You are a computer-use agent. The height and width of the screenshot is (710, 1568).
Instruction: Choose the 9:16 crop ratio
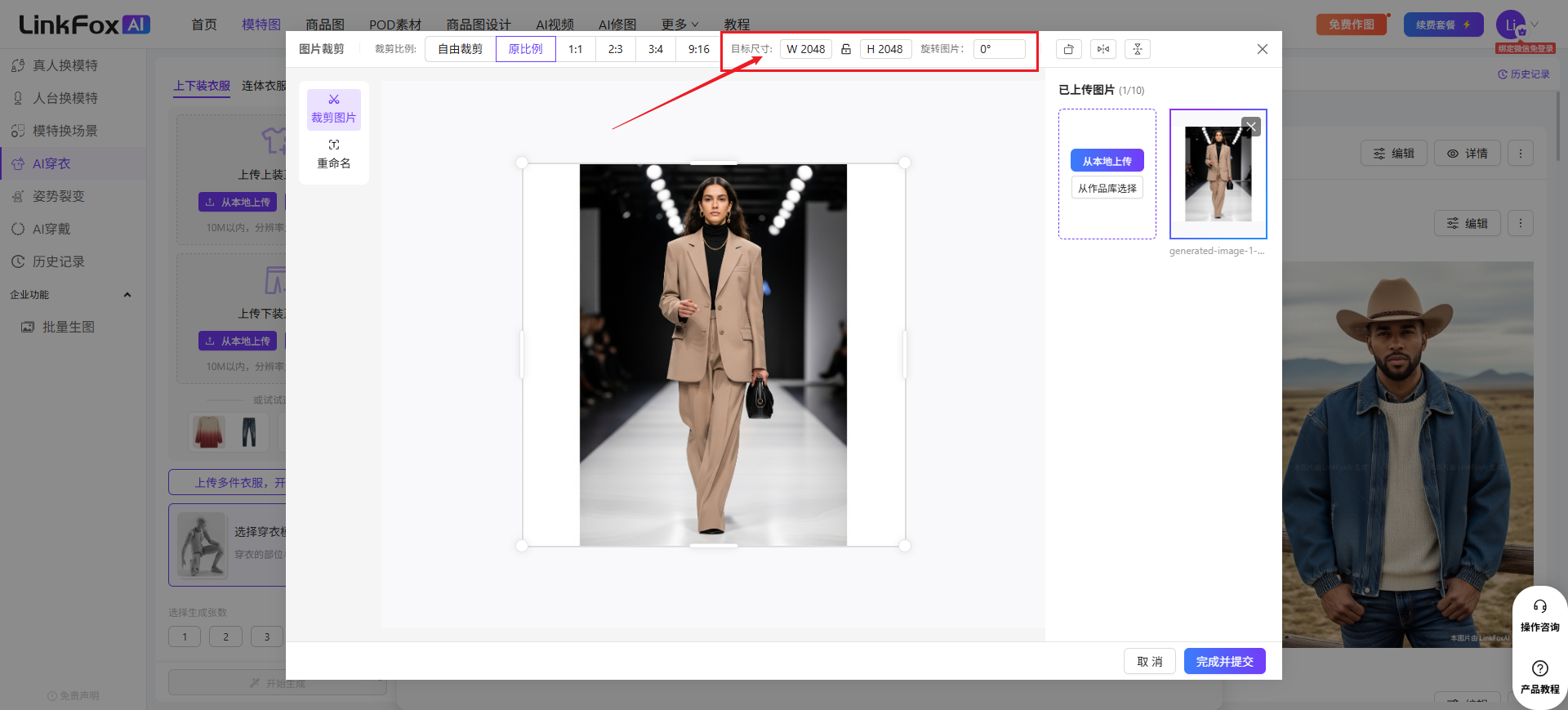tap(698, 49)
